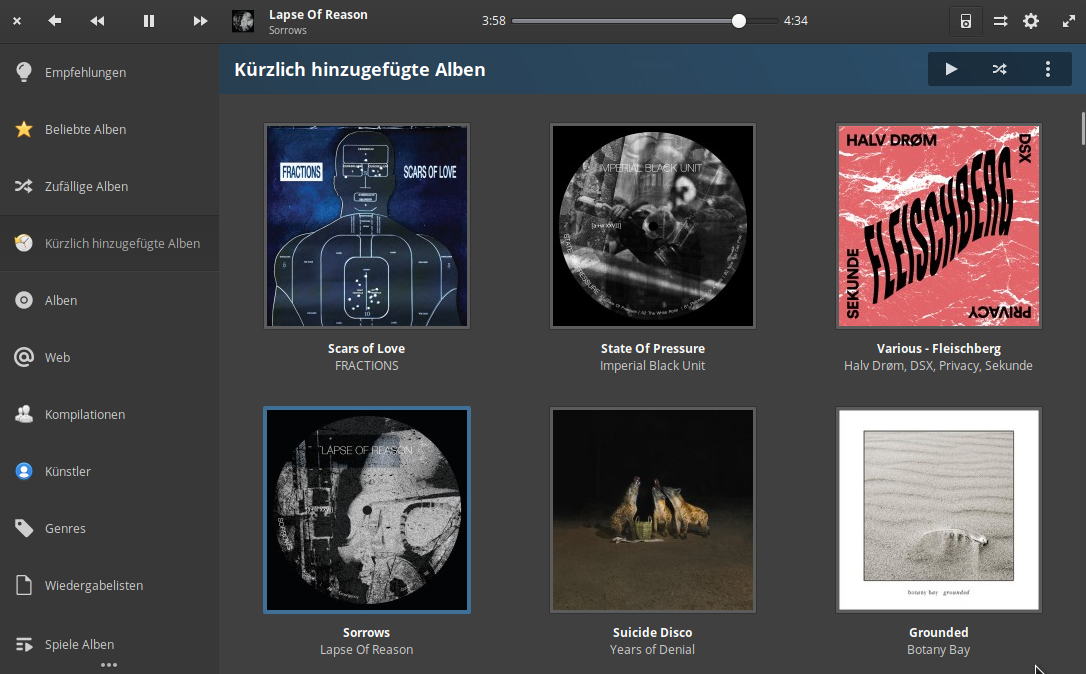Click the star icon next to Beliebte Alben
The image size is (1086, 674).
click(24, 129)
